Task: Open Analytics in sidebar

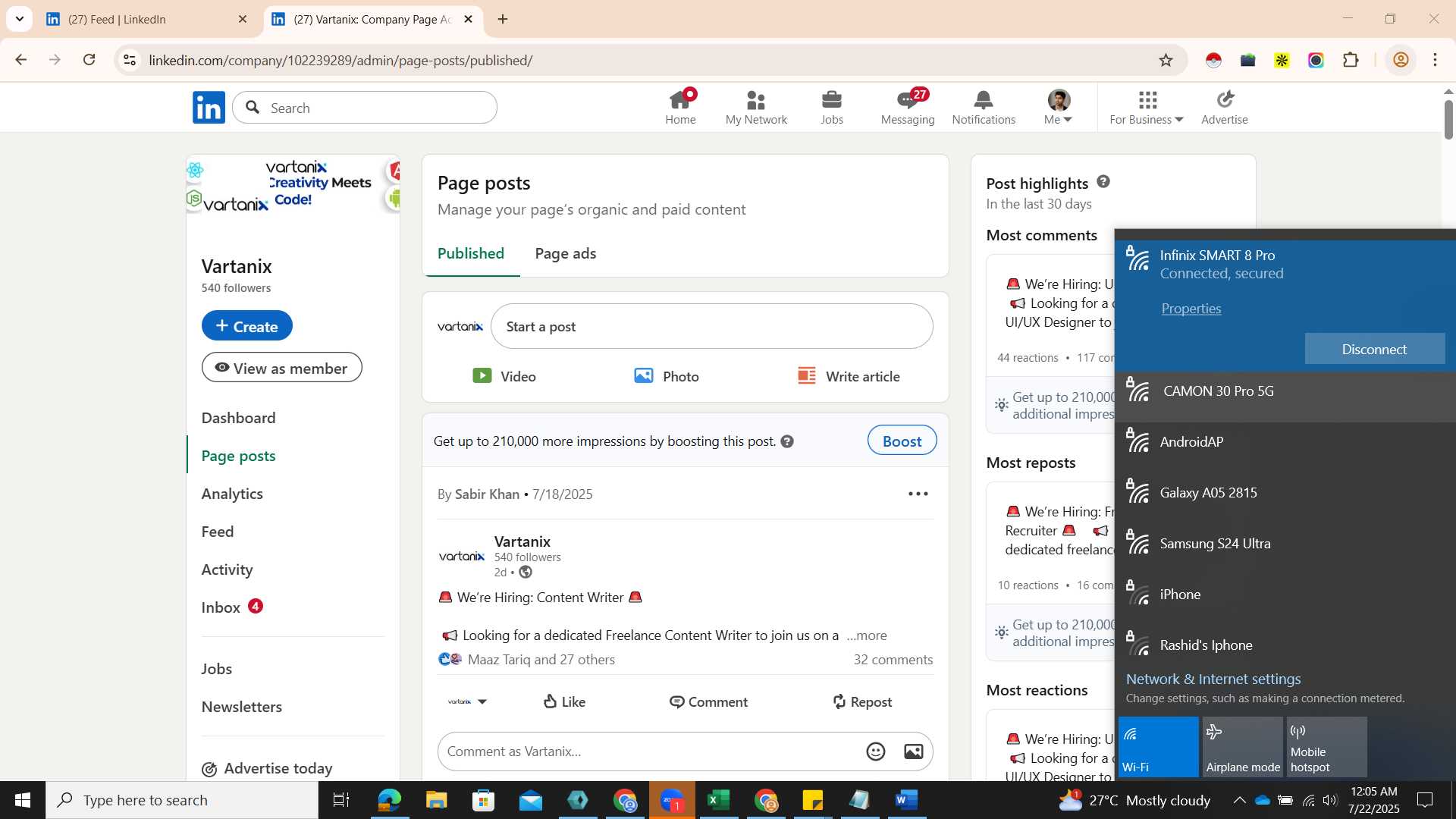Action: [232, 494]
